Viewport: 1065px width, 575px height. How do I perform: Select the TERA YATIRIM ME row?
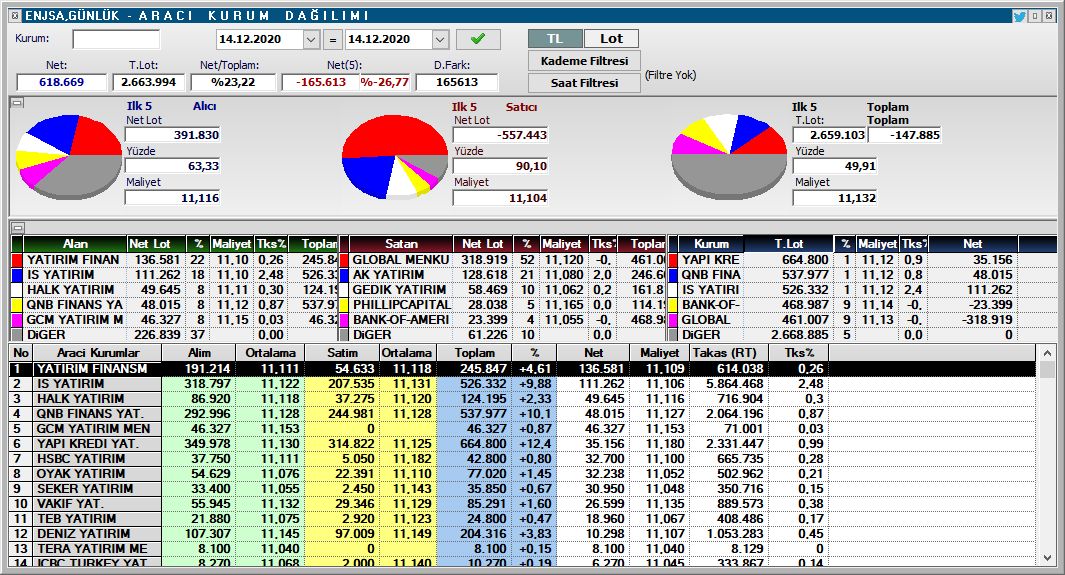(523, 548)
